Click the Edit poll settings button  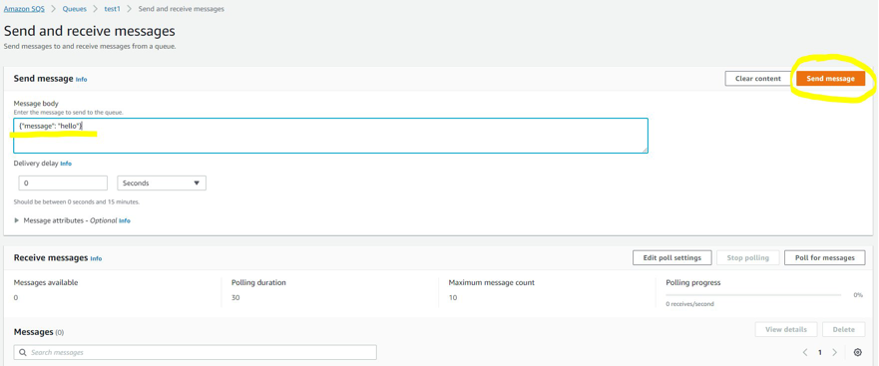point(672,258)
